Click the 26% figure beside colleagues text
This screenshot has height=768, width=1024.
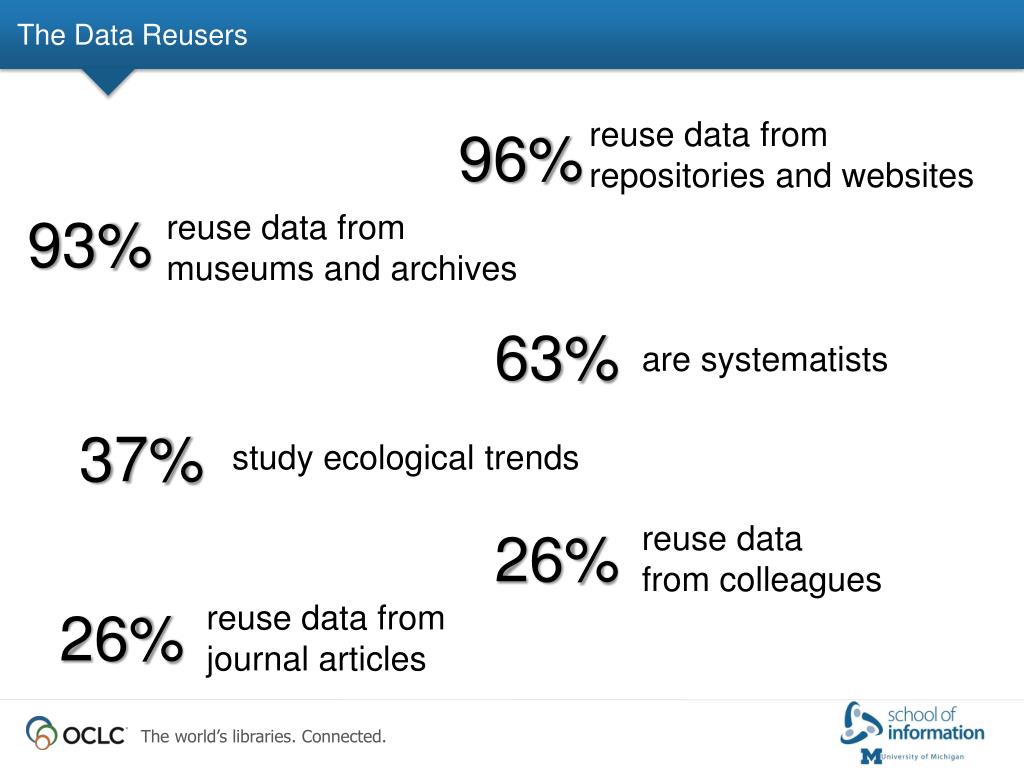click(x=556, y=560)
